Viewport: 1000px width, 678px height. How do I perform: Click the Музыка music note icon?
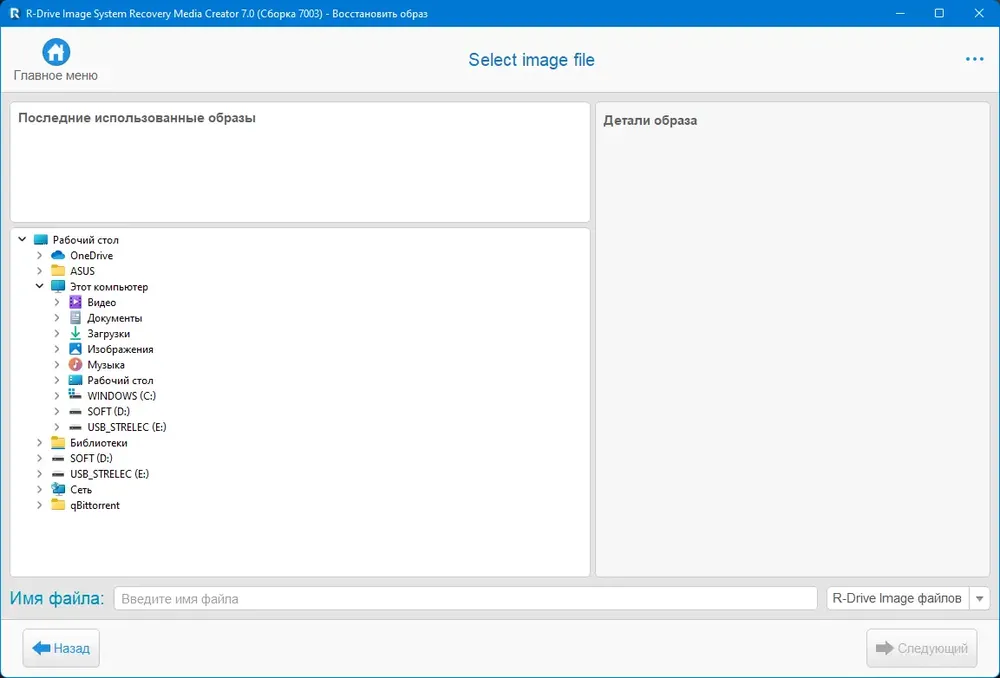(75, 365)
